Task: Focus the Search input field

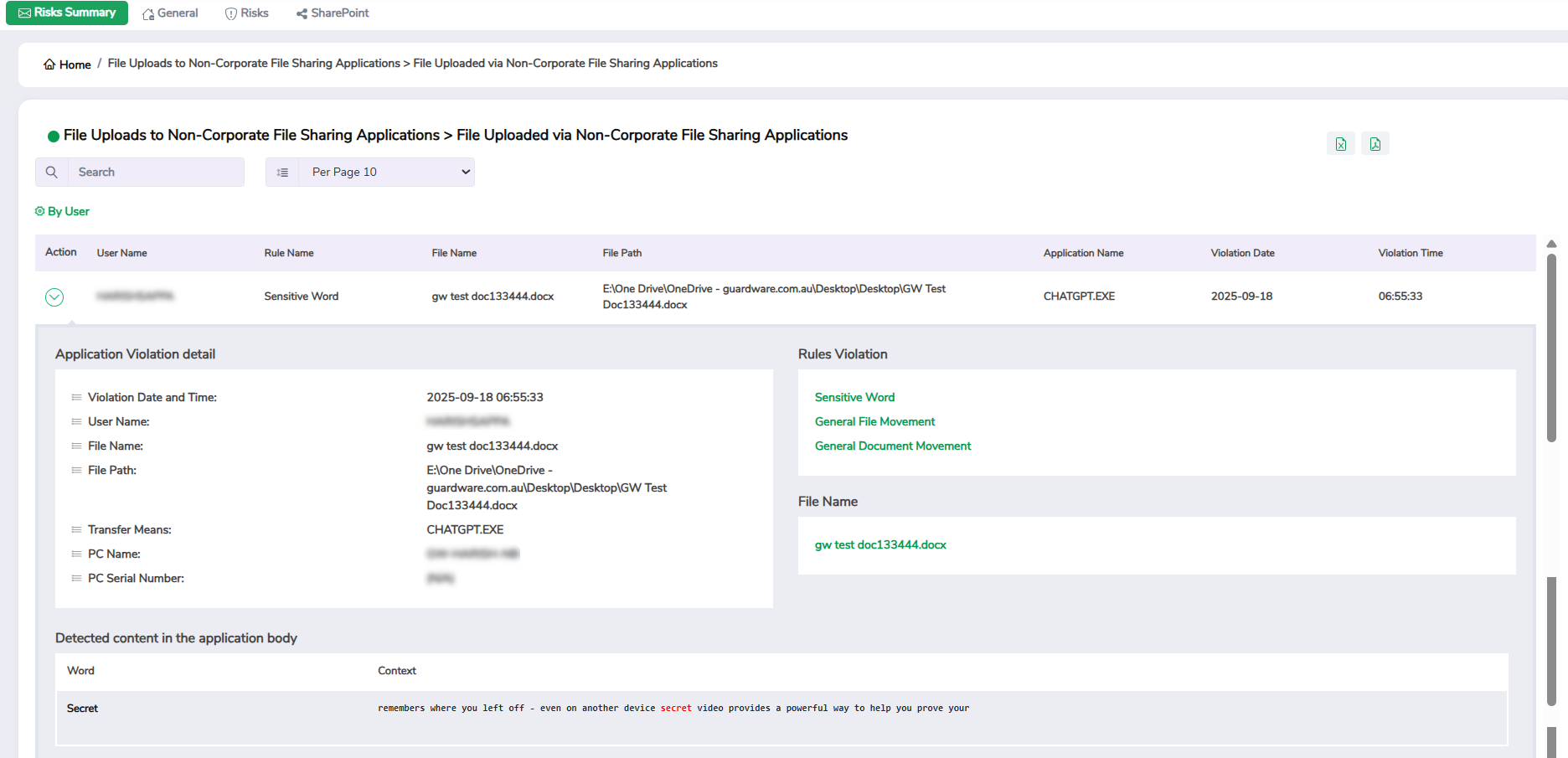Action: [x=156, y=172]
